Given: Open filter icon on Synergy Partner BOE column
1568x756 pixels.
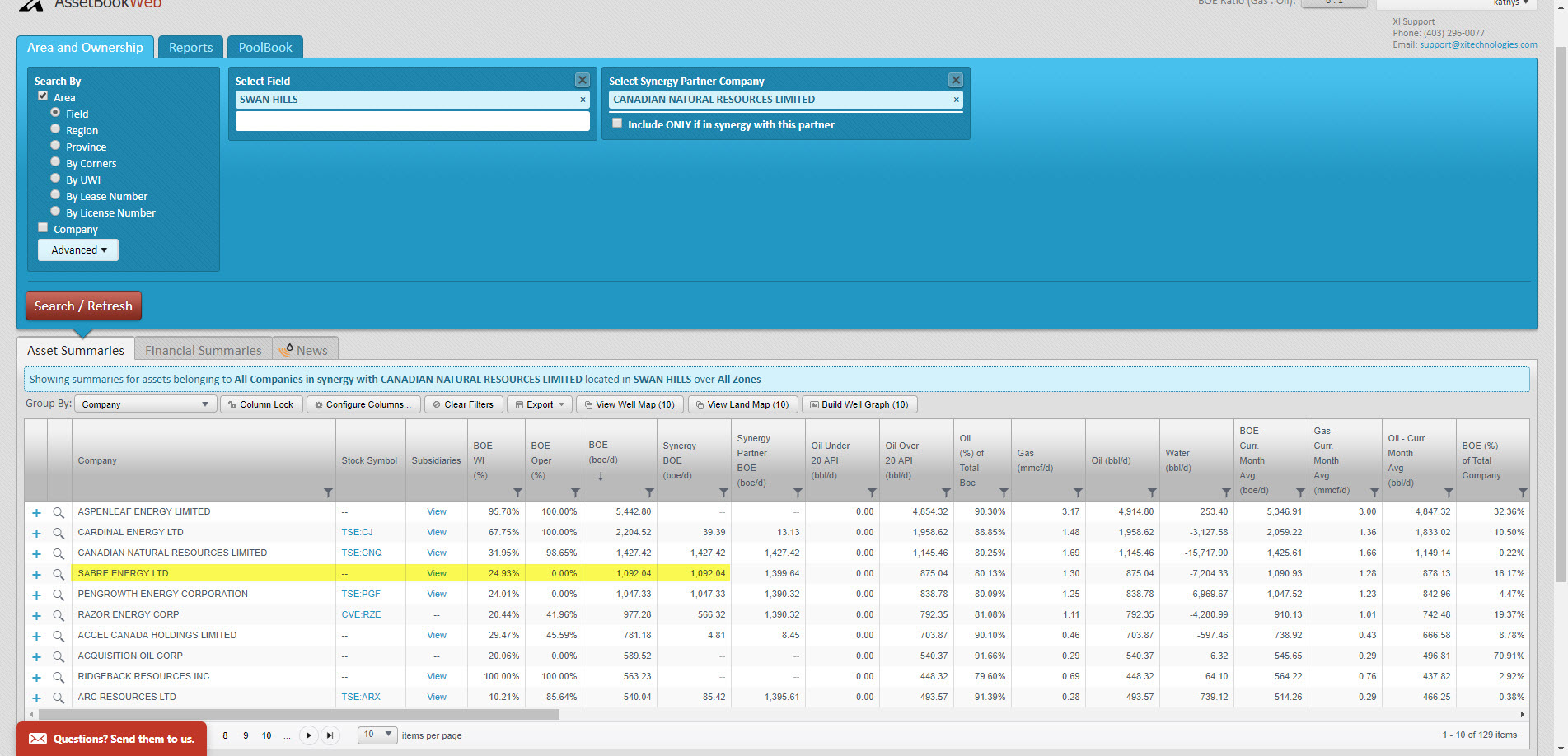Looking at the screenshot, I should [798, 492].
